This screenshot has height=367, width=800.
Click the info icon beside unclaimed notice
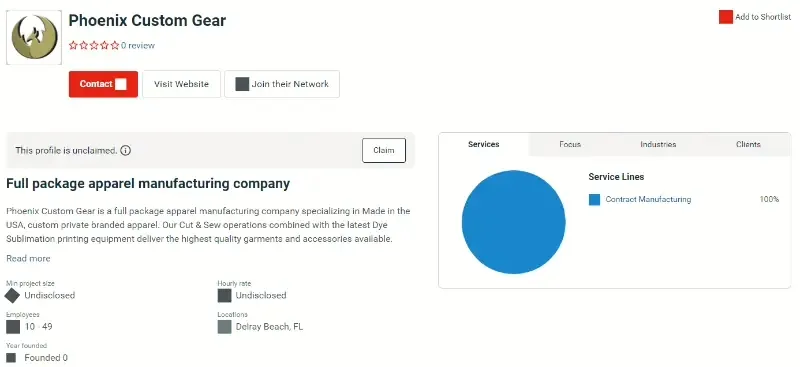[x=126, y=151]
